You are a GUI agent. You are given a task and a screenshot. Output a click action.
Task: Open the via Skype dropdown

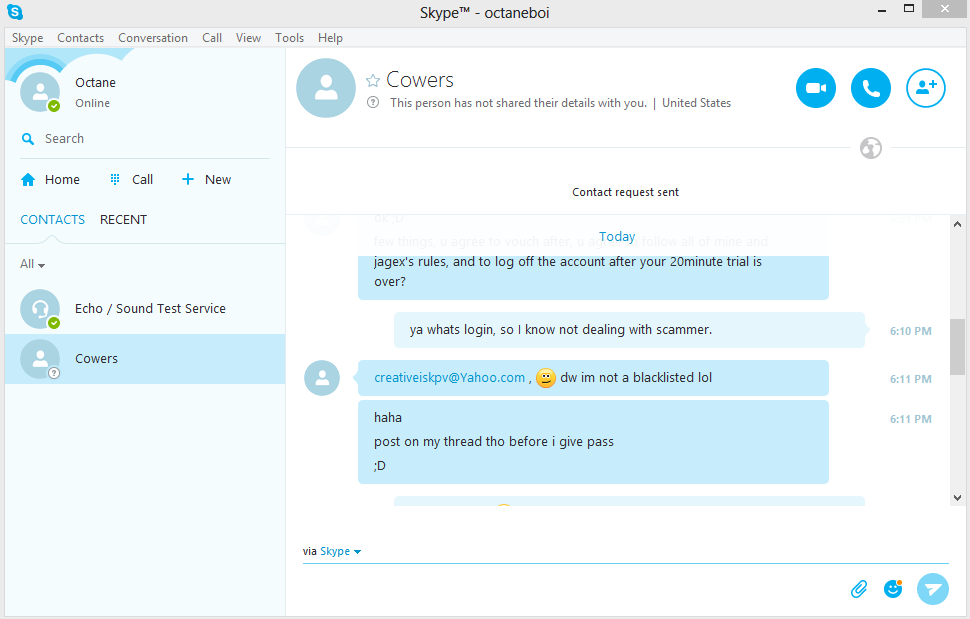(340, 551)
